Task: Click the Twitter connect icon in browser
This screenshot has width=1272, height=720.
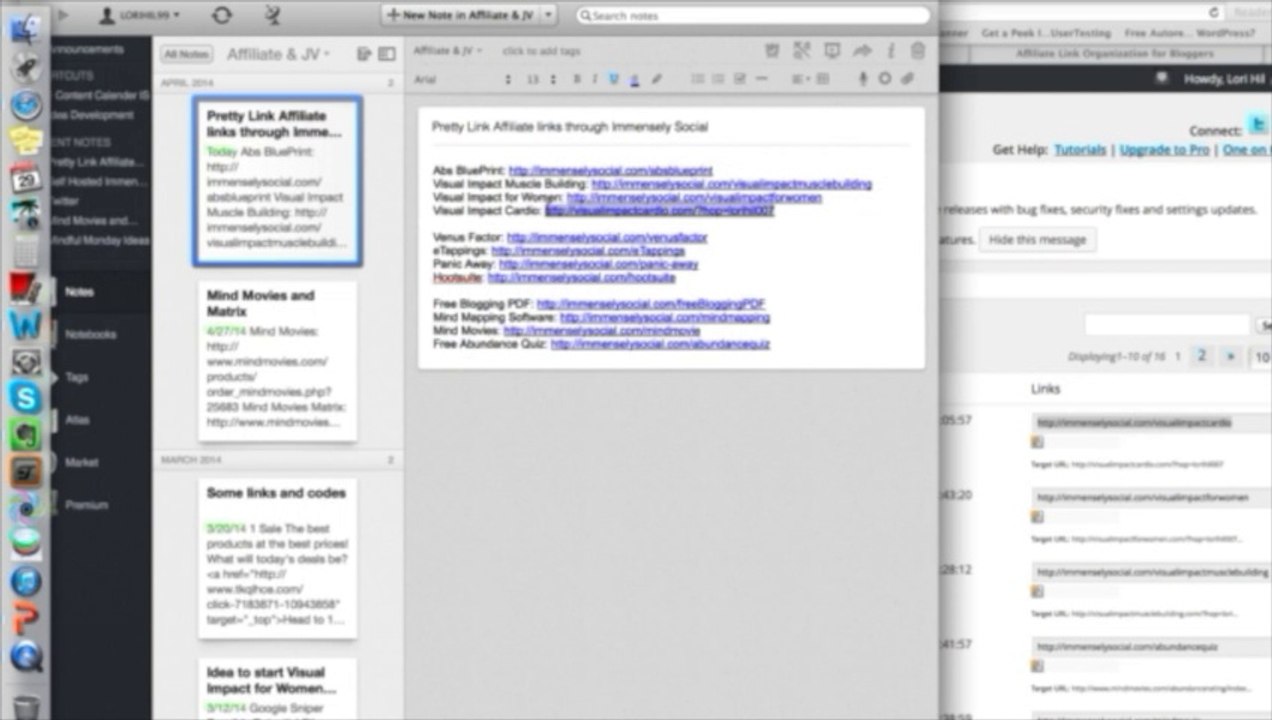Action: tap(1257, 125)
